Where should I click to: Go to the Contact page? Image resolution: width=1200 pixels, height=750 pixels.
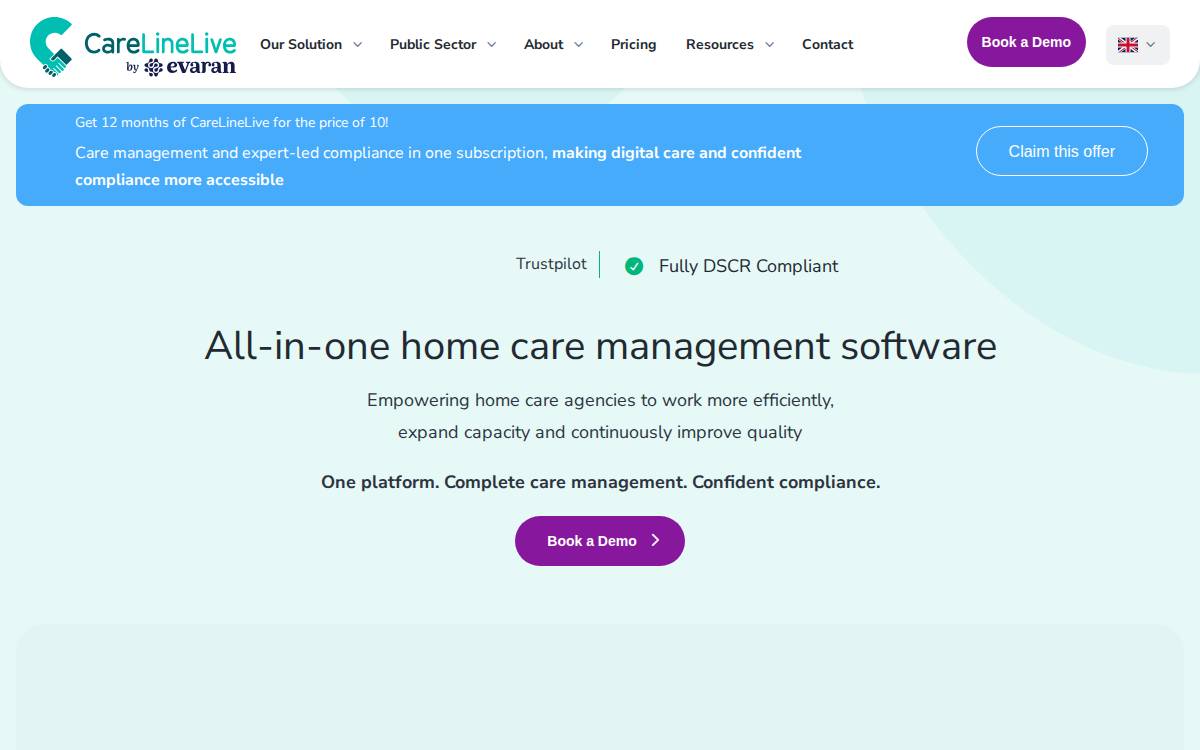click(x=828, y=44)
